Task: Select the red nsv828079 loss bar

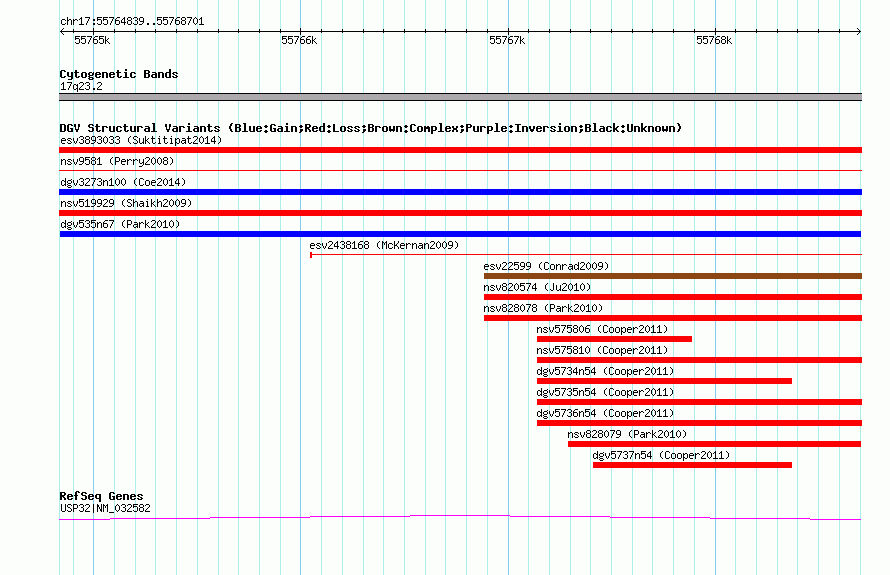Action: pyautogui.click(x=715, y=444)
